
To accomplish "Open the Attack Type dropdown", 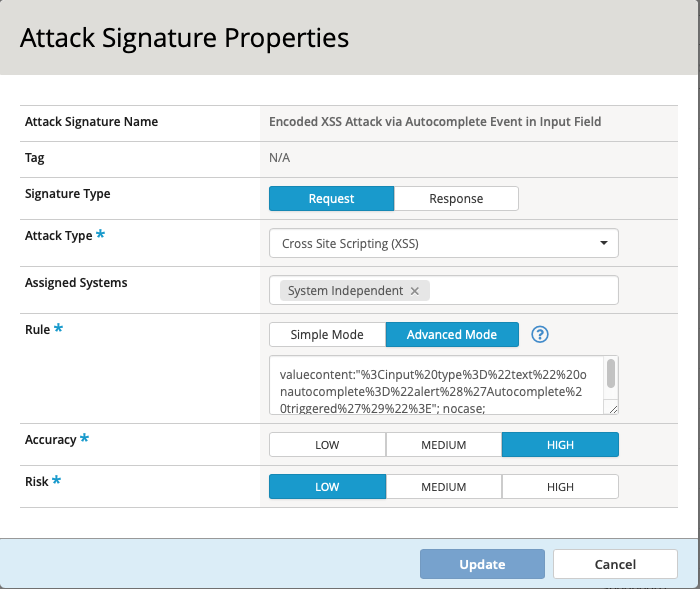I will [x=443, y=243].
